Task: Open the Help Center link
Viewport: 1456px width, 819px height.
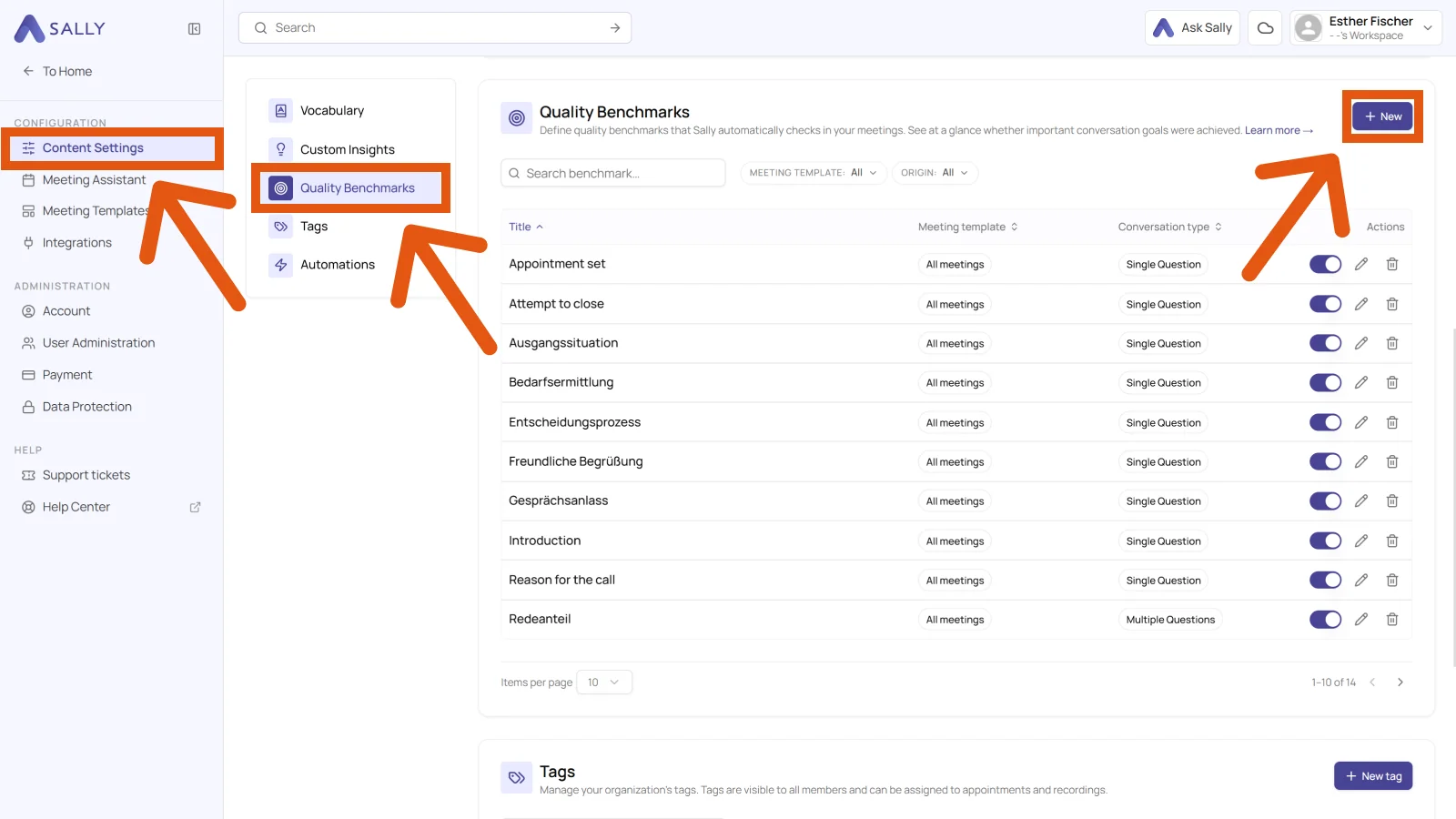Action: tap(112, 507)
